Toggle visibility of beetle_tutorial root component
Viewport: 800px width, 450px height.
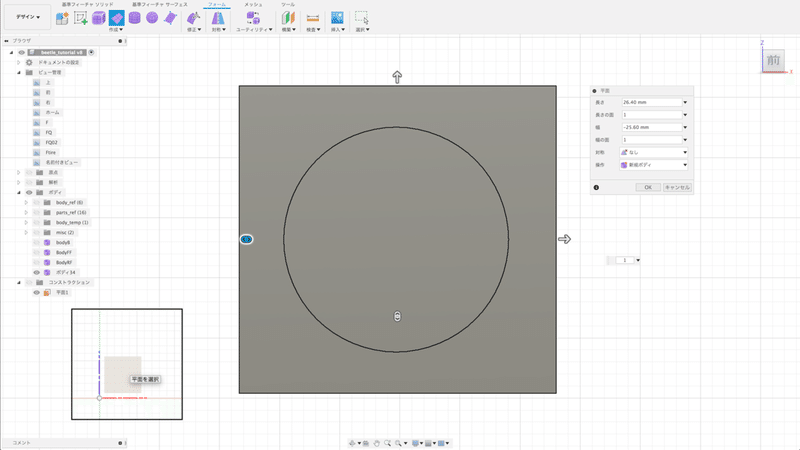[x=21, y=53]
